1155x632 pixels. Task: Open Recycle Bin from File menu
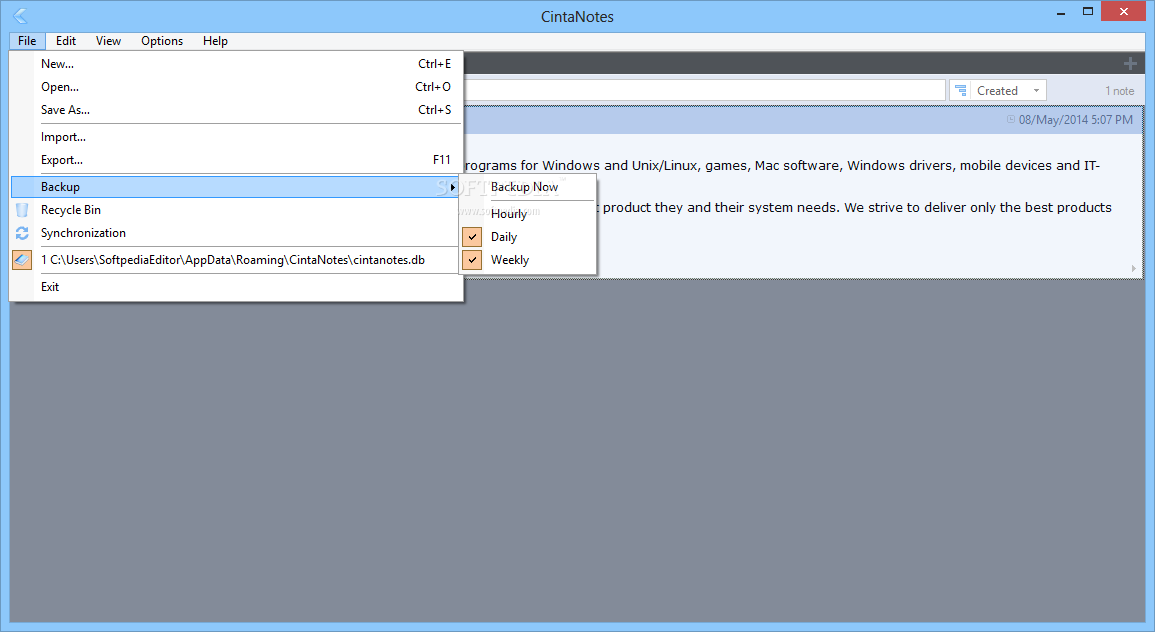click(236, 210)
